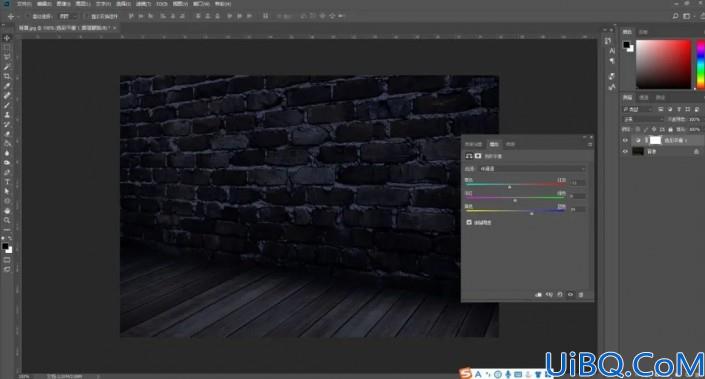This screenshot has width=705, height=379.
Task: Toggle the Preserve Luminosity checkbox
Action: coord(469,222)
